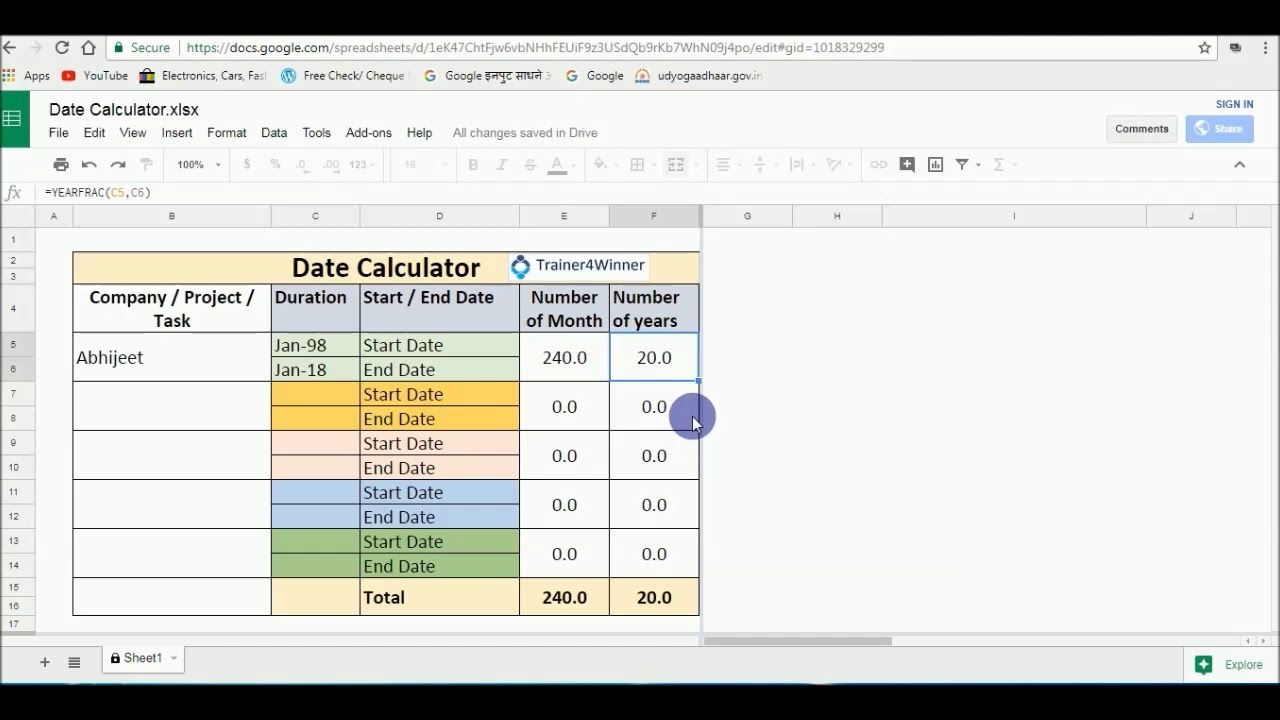The height and width of the screenshot is (720, 1280).
Task: Select the Paint format roller icon
Action: point(146,165)
